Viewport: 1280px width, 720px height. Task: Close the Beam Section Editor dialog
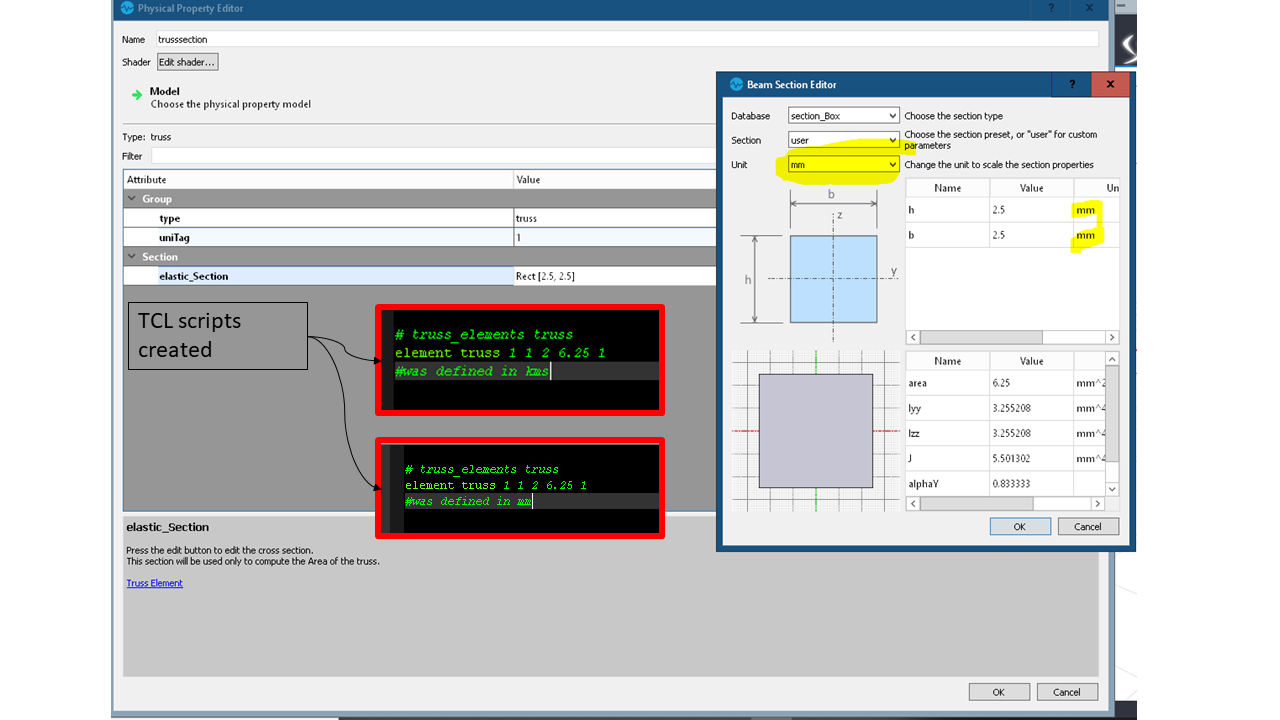click(1110, 85)
